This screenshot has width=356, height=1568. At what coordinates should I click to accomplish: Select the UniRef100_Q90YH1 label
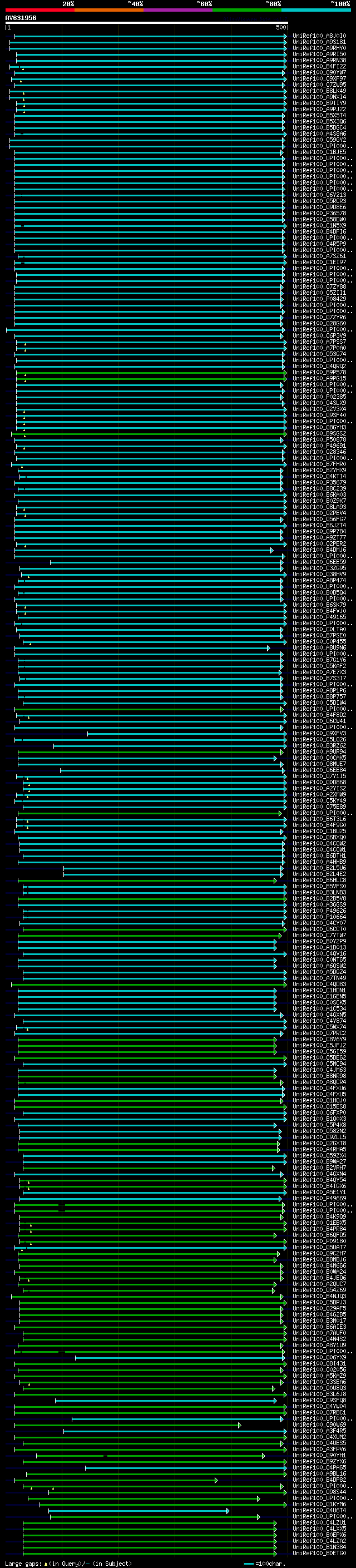click(319, 1456)
